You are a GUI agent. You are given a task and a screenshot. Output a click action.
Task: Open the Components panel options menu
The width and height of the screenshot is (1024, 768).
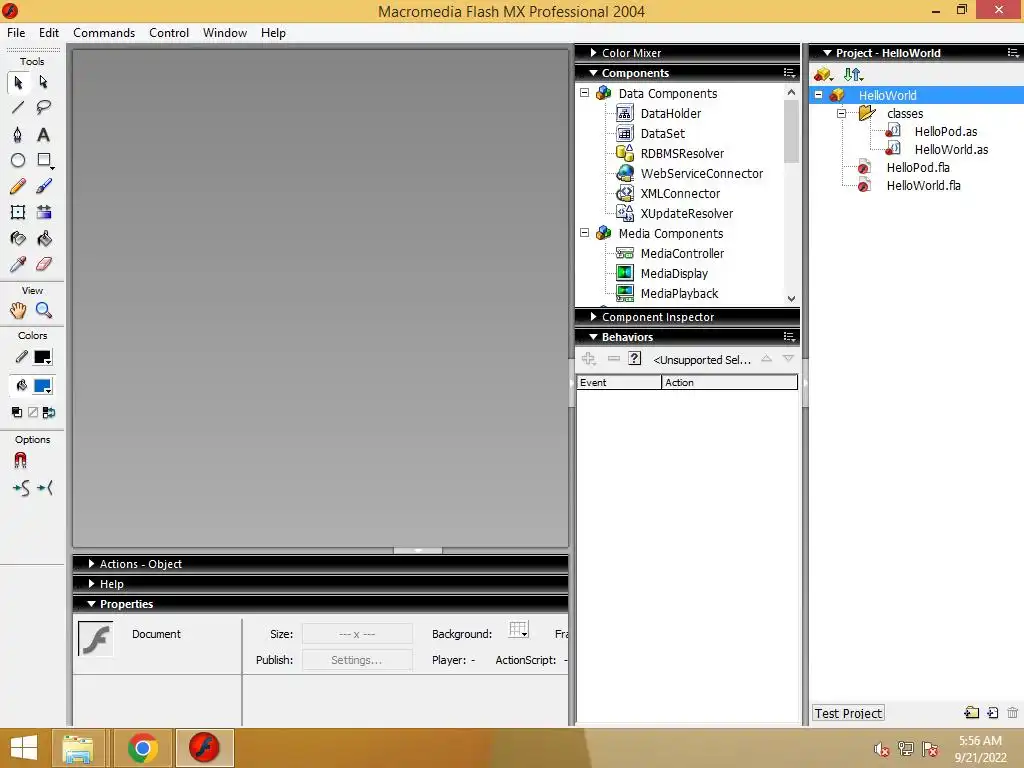[x=789, y=73]
